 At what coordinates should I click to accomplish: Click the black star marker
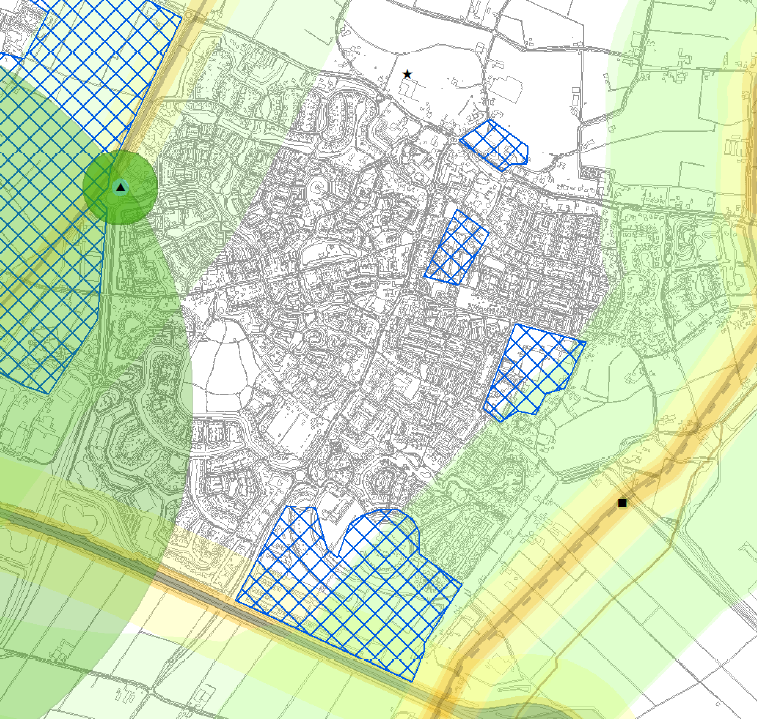tap(407, 75)
